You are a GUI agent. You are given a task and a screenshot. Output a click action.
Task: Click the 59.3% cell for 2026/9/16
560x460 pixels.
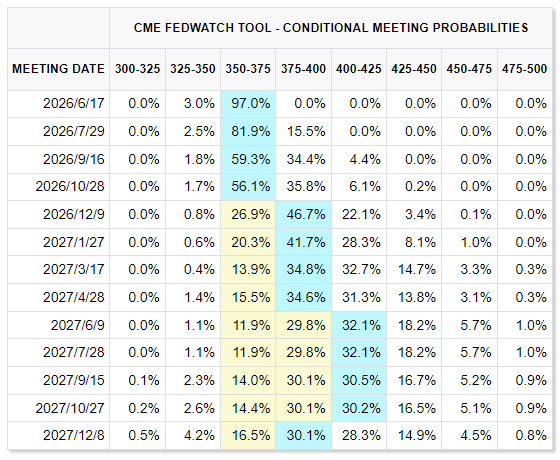point(248,160)
